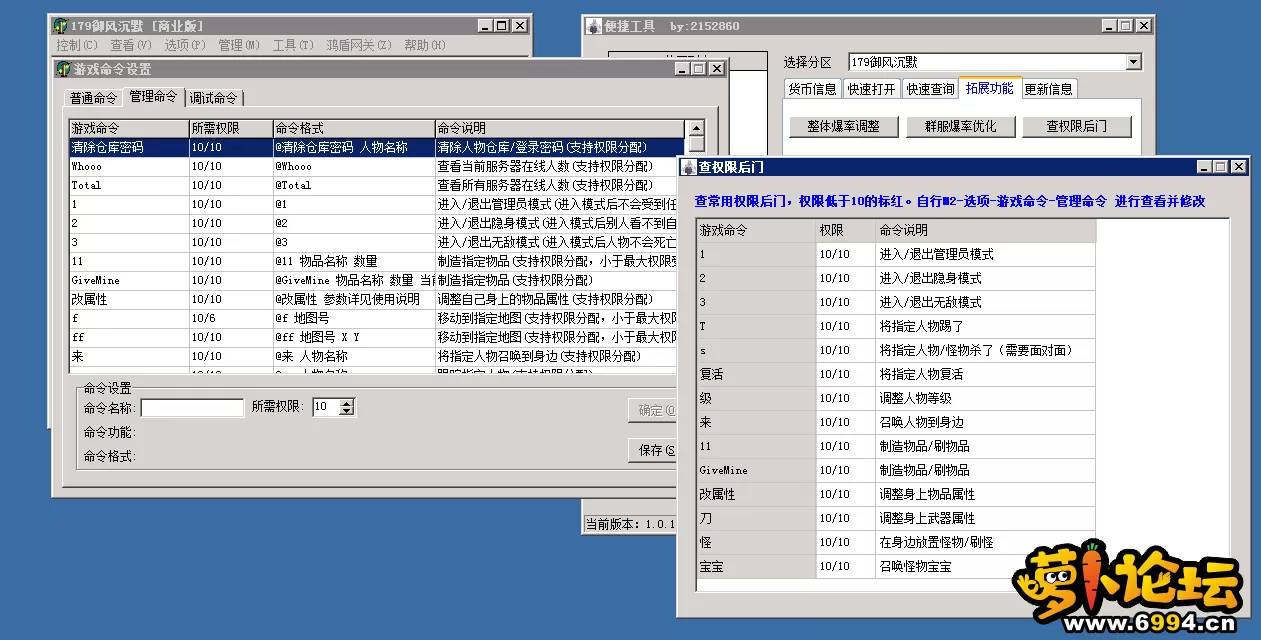Click the command list scrollbar up arrow
This screenshot has width=1261, height=640.
[x=695, y=128]
